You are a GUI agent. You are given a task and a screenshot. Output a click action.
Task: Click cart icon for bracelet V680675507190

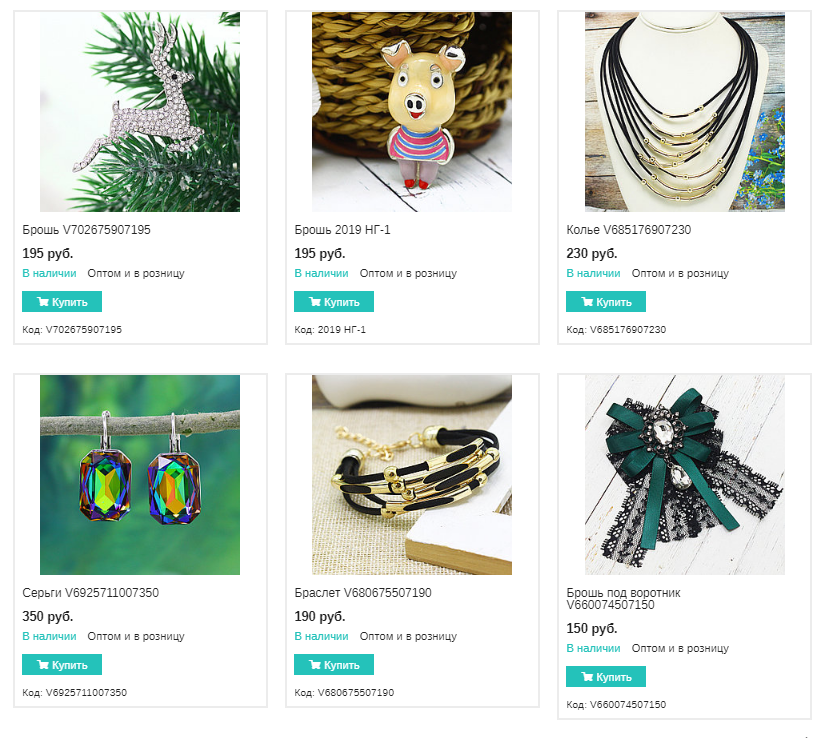314,665
